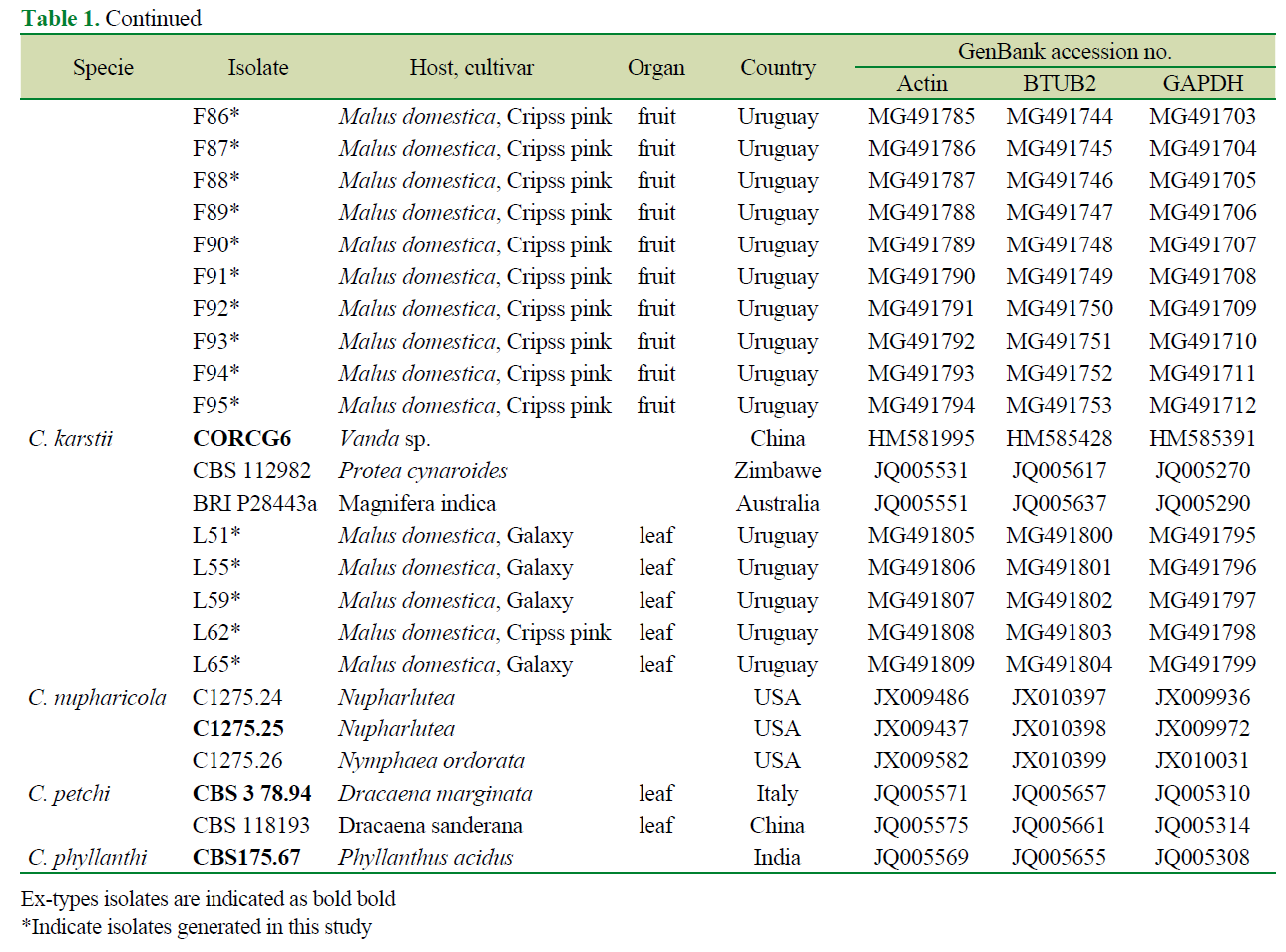Click species name 'C. karstii'
1286x952 pixels.
[70, 438]
